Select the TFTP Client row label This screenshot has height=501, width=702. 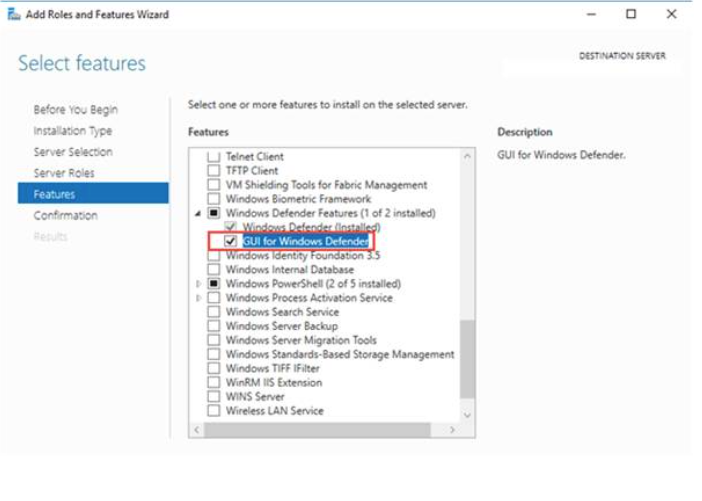click(252, 171)
